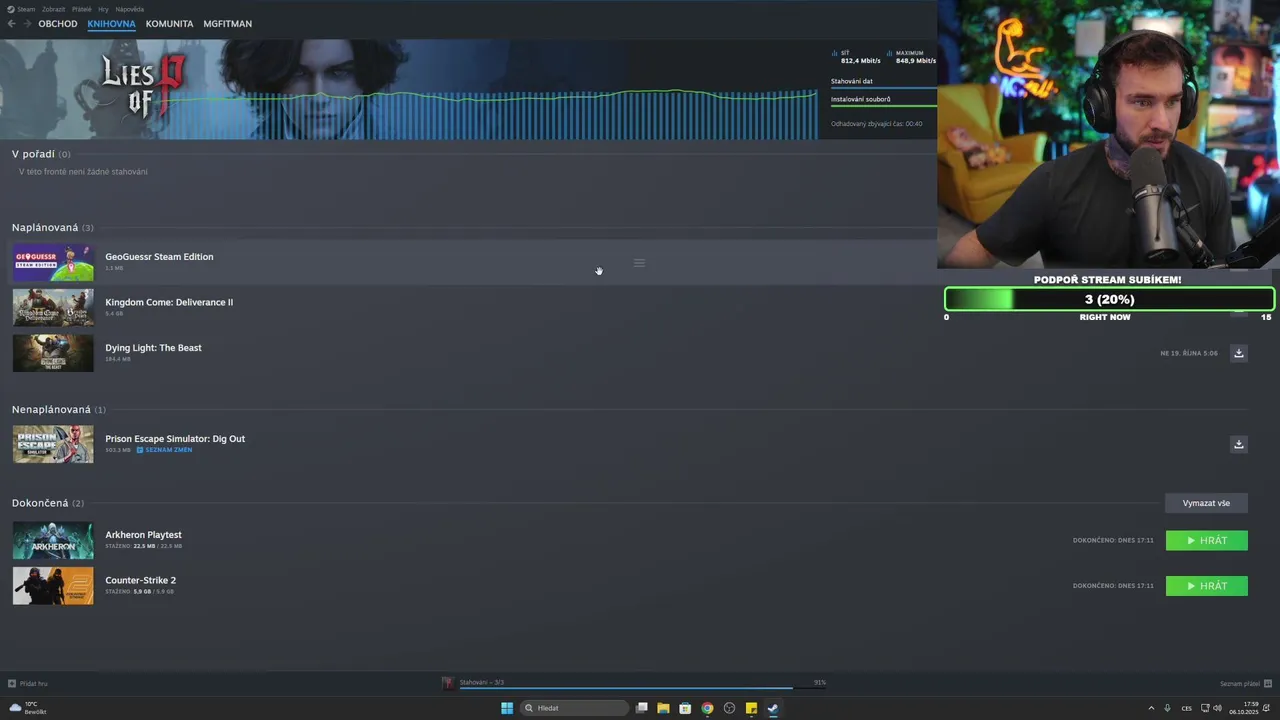The width and height of the screenshot is (1280, 720).
Task: Download Prison Escape Simulator: Dig Out
Action: click(x=1238, y=444)
